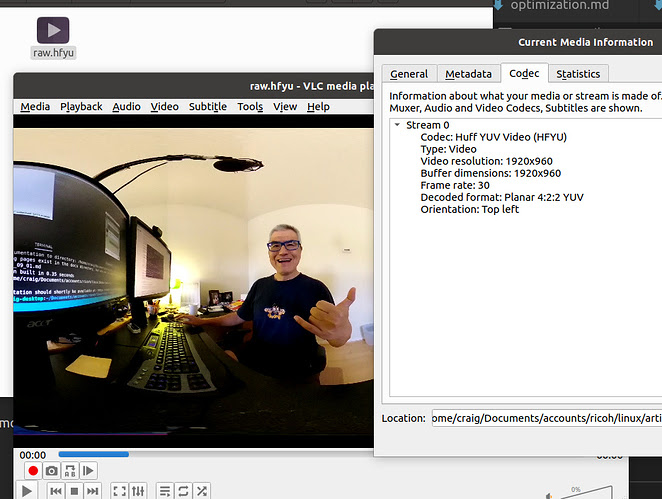Take a snapshot with the camera icon
Viewport: 662px width, 499px height.
tap(52, 470)
